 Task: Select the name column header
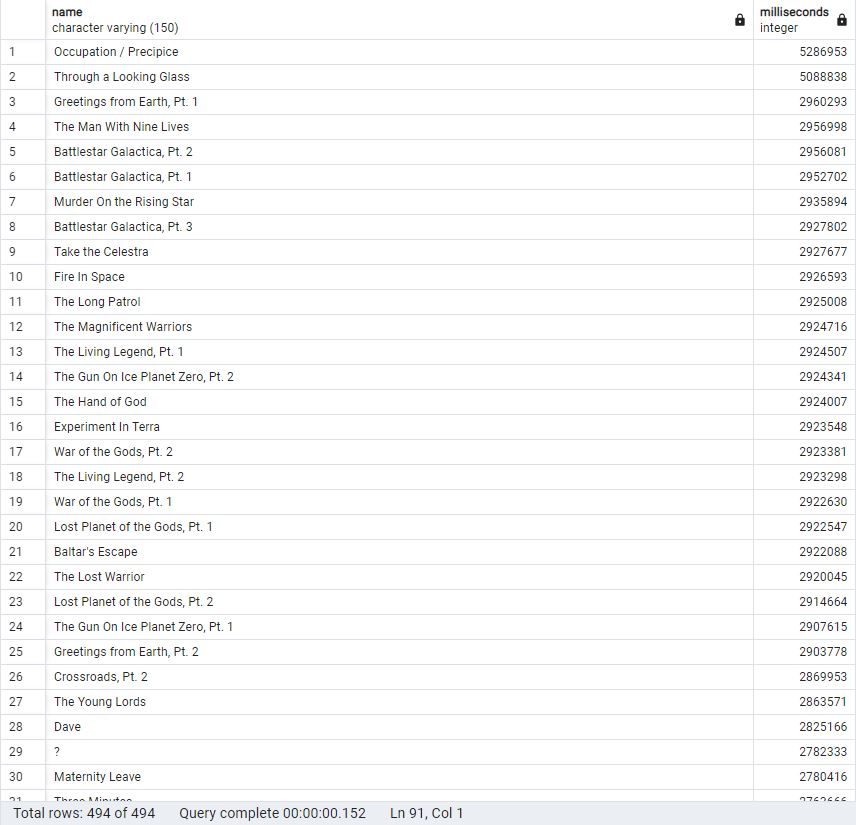coord(400,20)
